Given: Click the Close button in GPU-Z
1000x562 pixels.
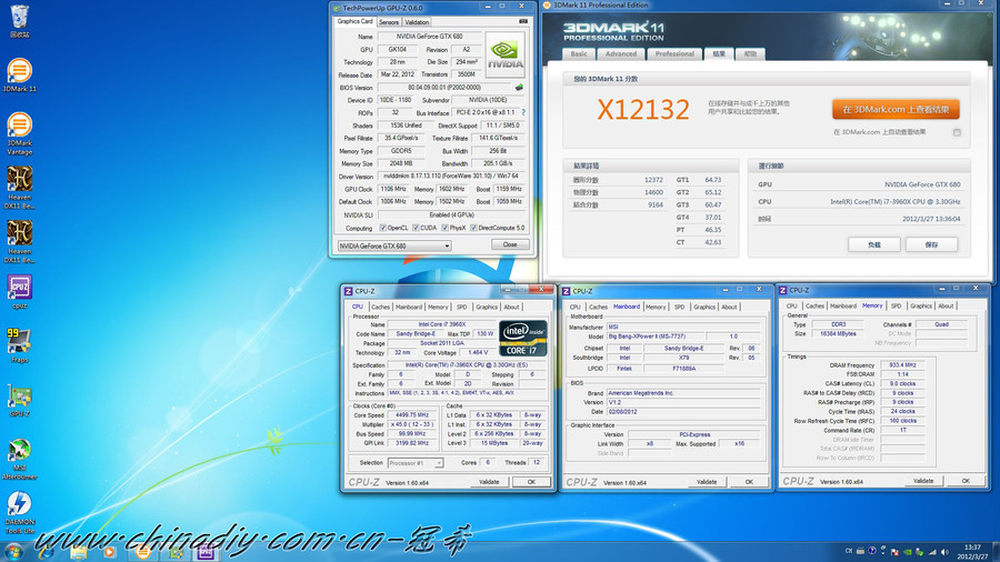Looking at the screenshot, I should [510, 244].
